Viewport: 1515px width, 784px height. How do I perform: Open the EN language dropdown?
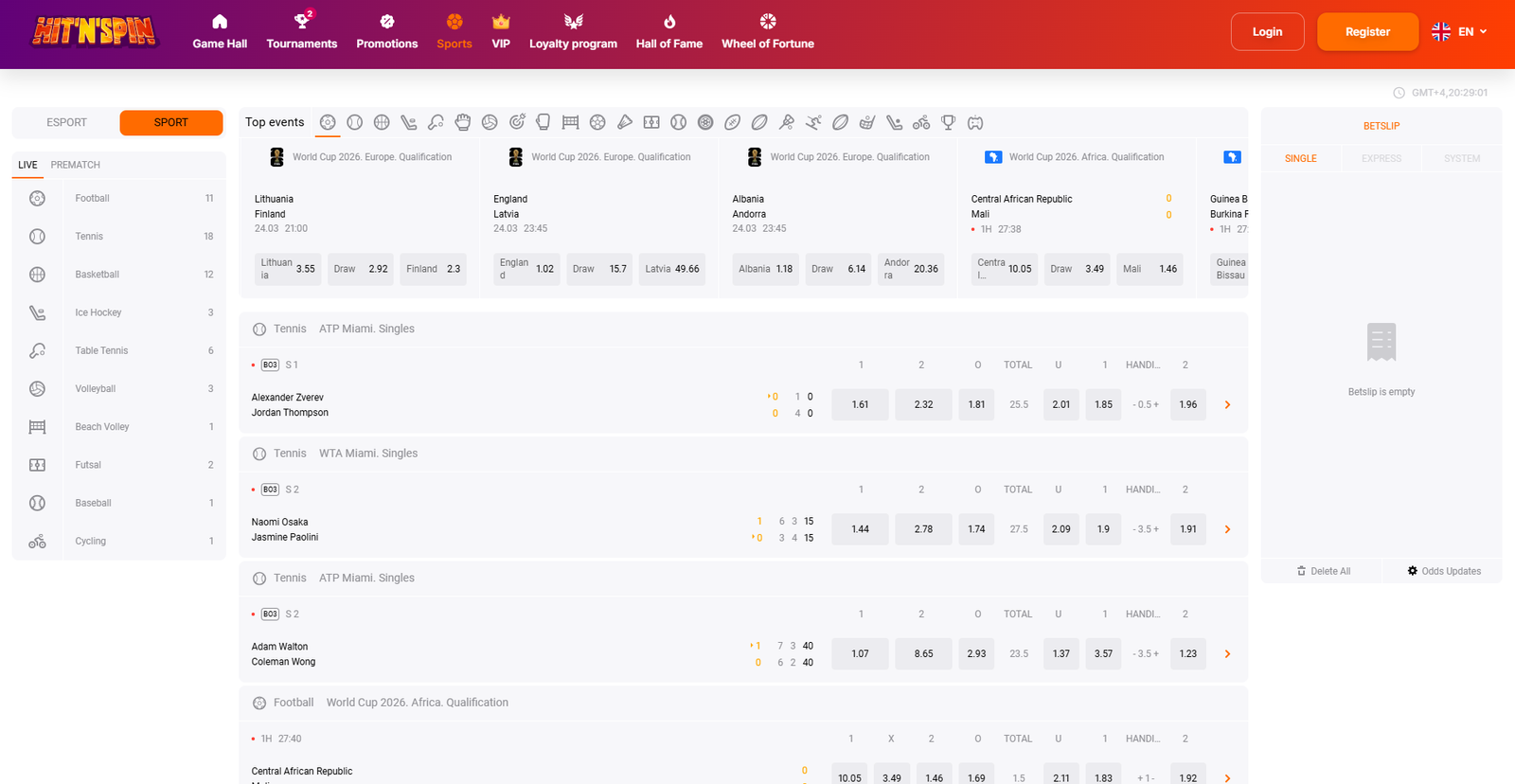[x=1459, y=32]
